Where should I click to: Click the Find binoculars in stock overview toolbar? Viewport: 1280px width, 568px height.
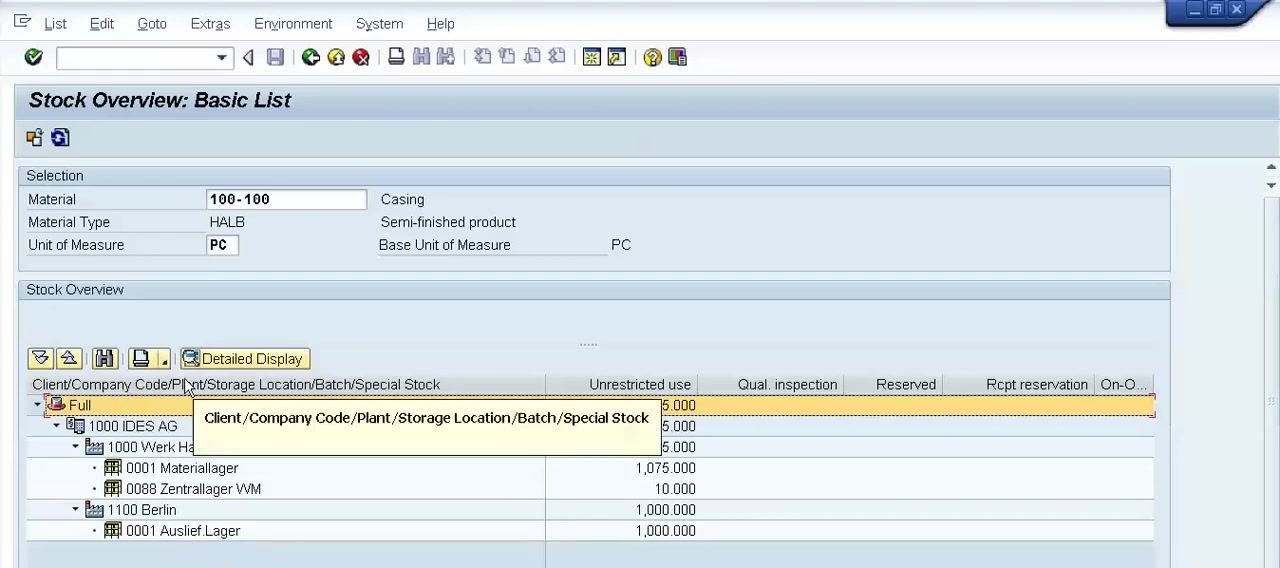[x=104, y=359]
